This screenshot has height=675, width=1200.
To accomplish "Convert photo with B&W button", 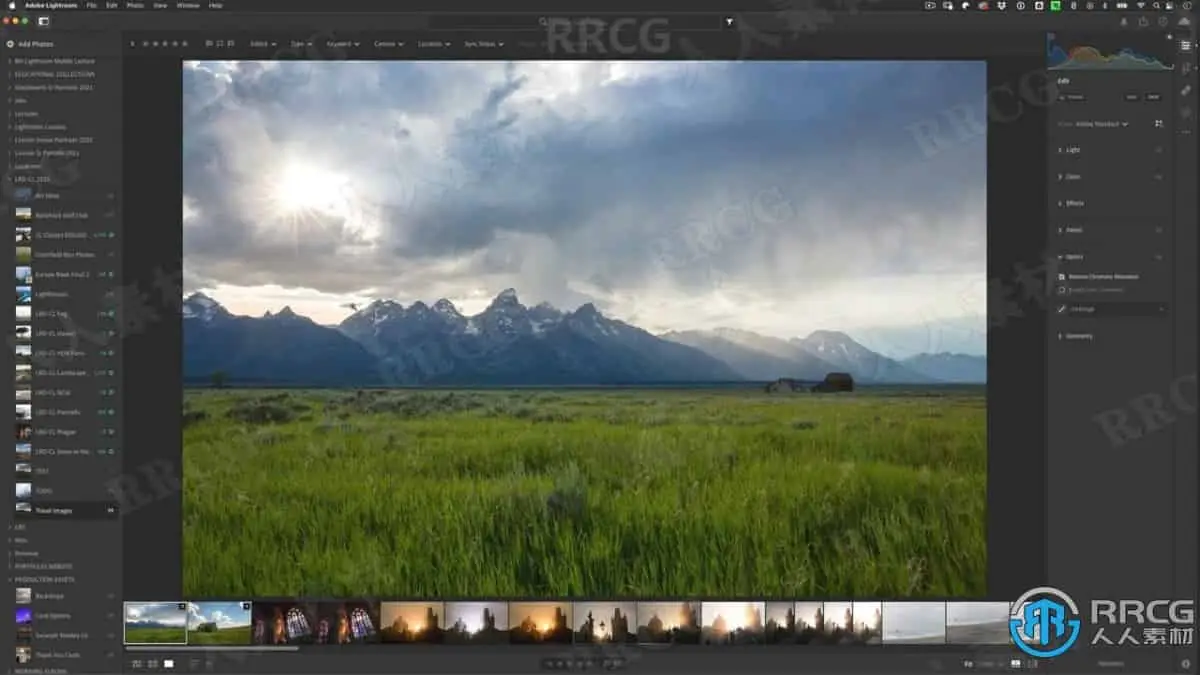I will click(x=1152, y=97).
